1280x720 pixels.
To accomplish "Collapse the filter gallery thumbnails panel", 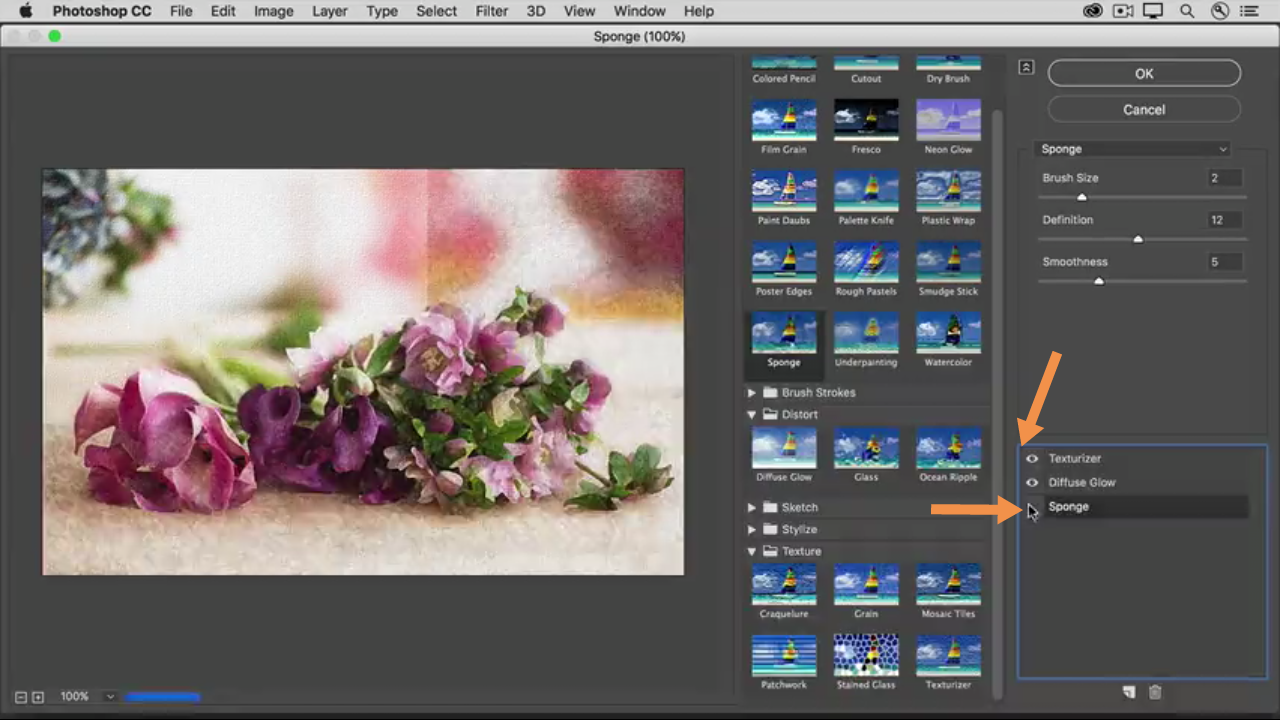I will [x=1026, y=67].
